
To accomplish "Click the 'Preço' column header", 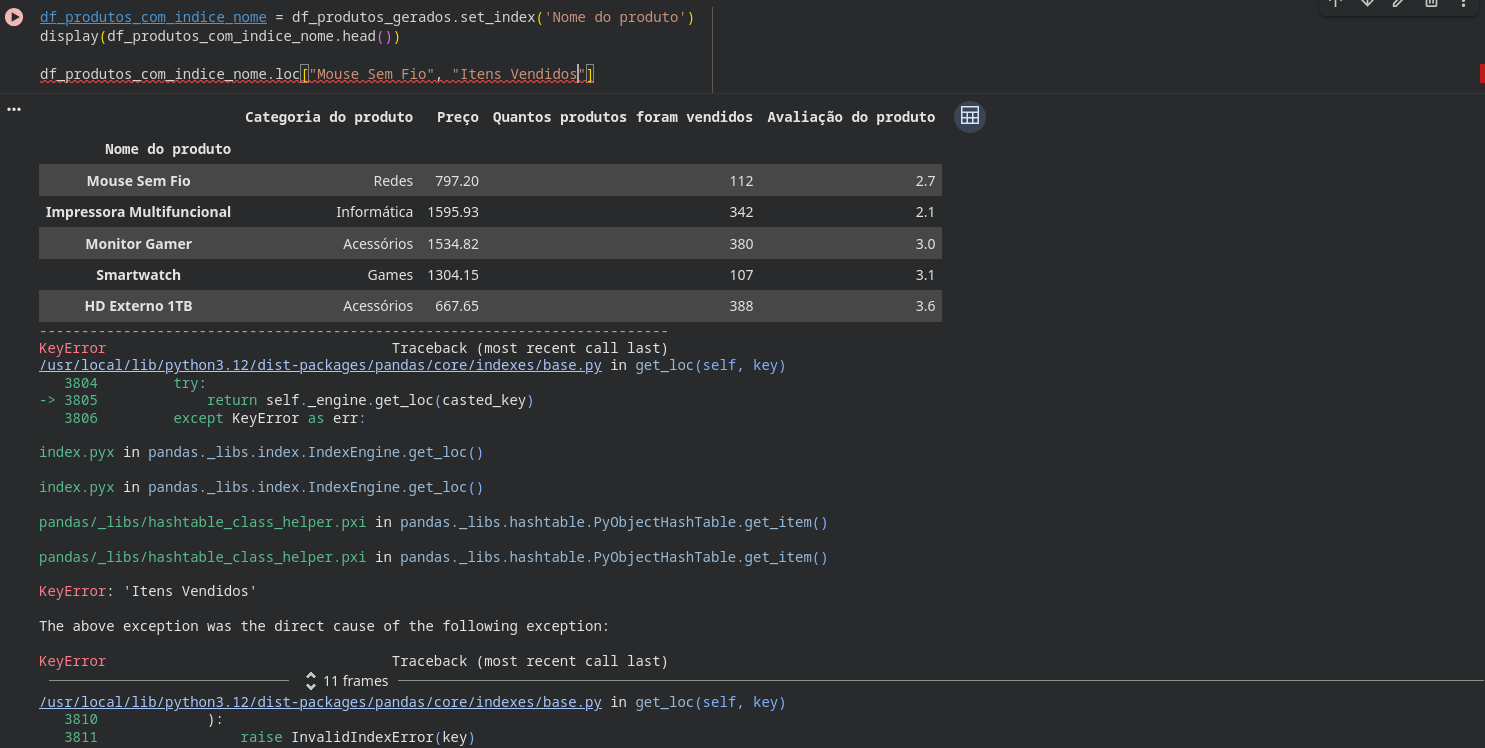I will [457, 118].
